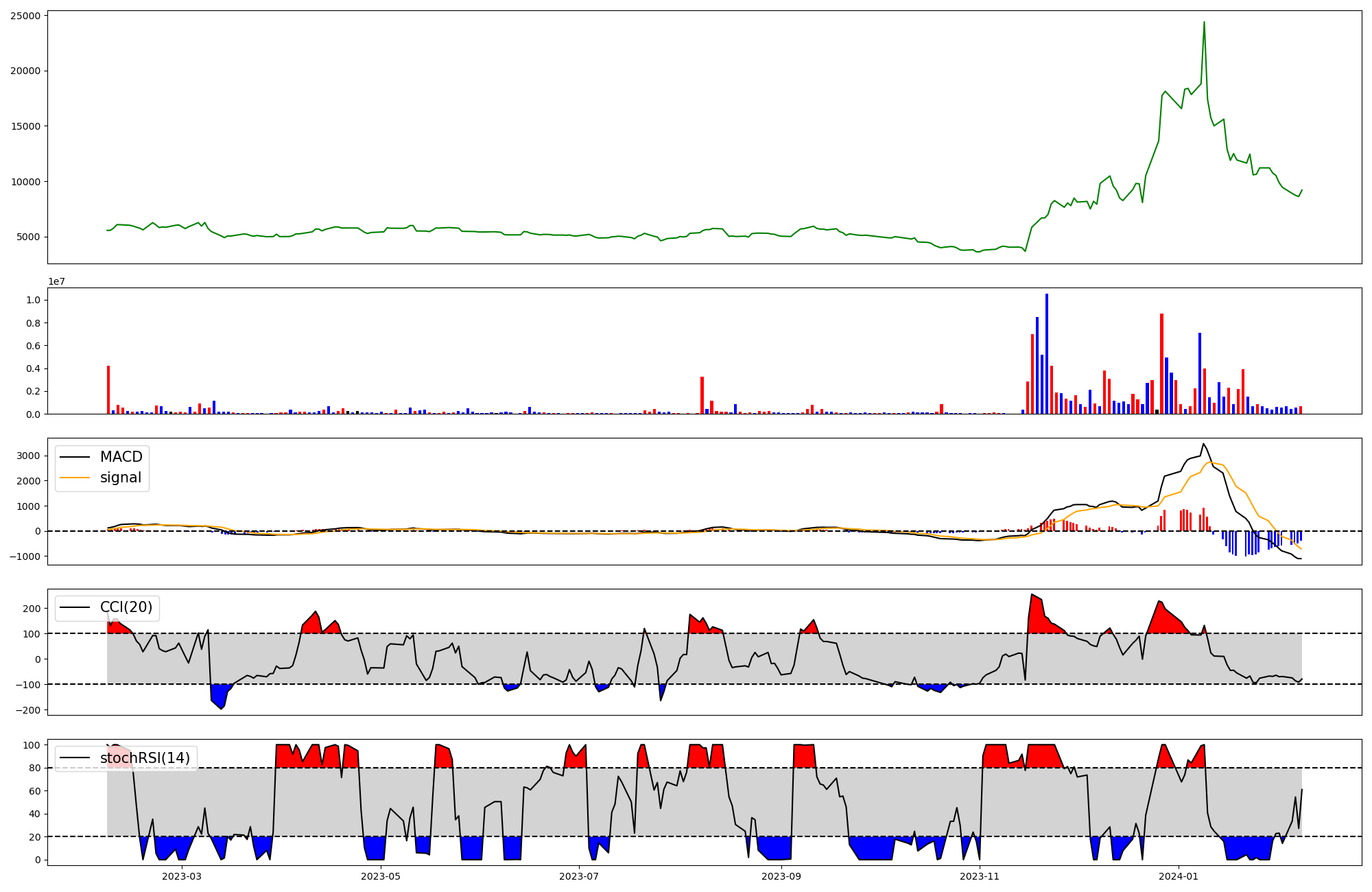
Task: Click the 20000 price axis label
Action: (25, 71)
